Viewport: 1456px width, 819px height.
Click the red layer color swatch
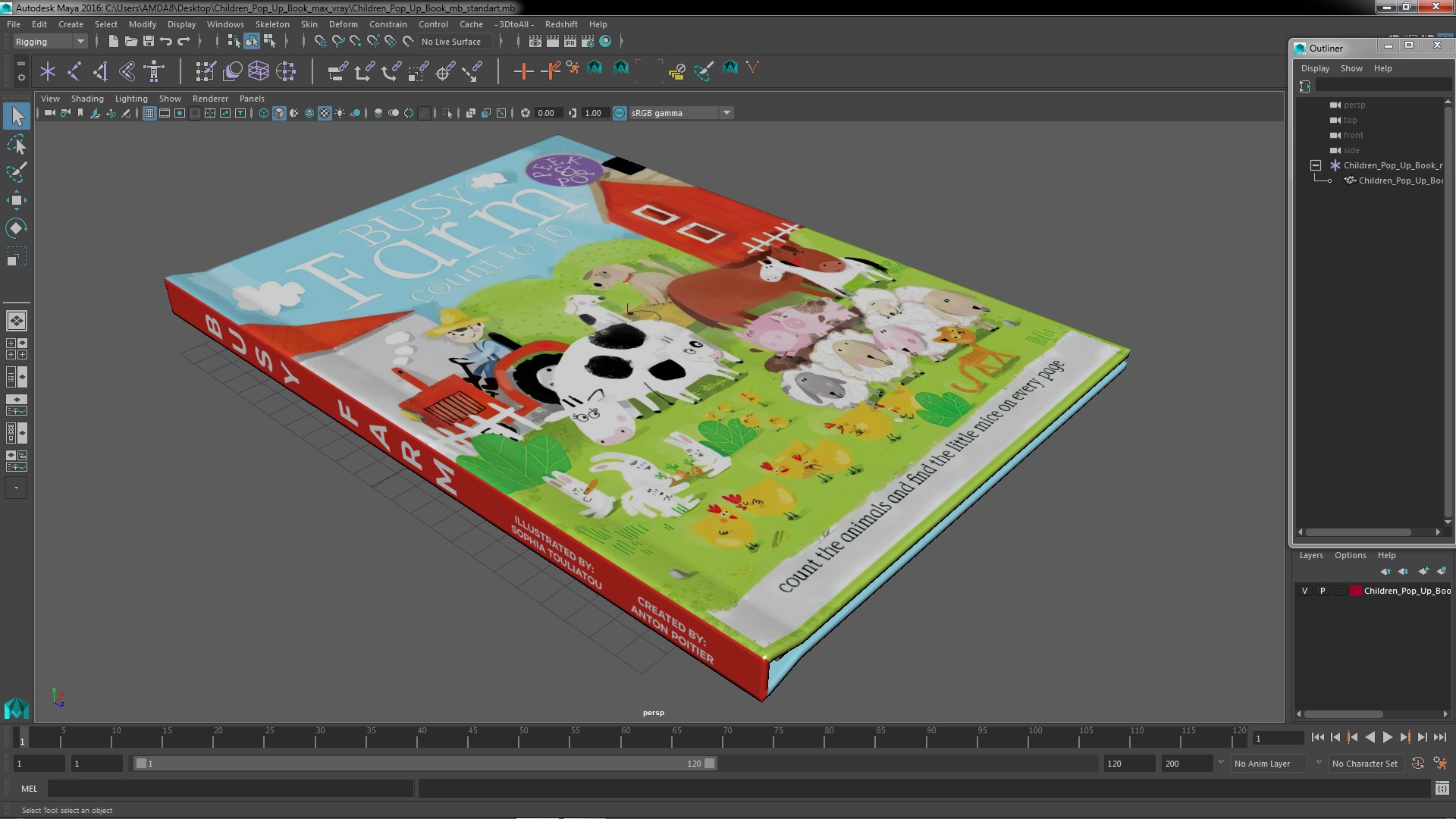coord(1355,591)
